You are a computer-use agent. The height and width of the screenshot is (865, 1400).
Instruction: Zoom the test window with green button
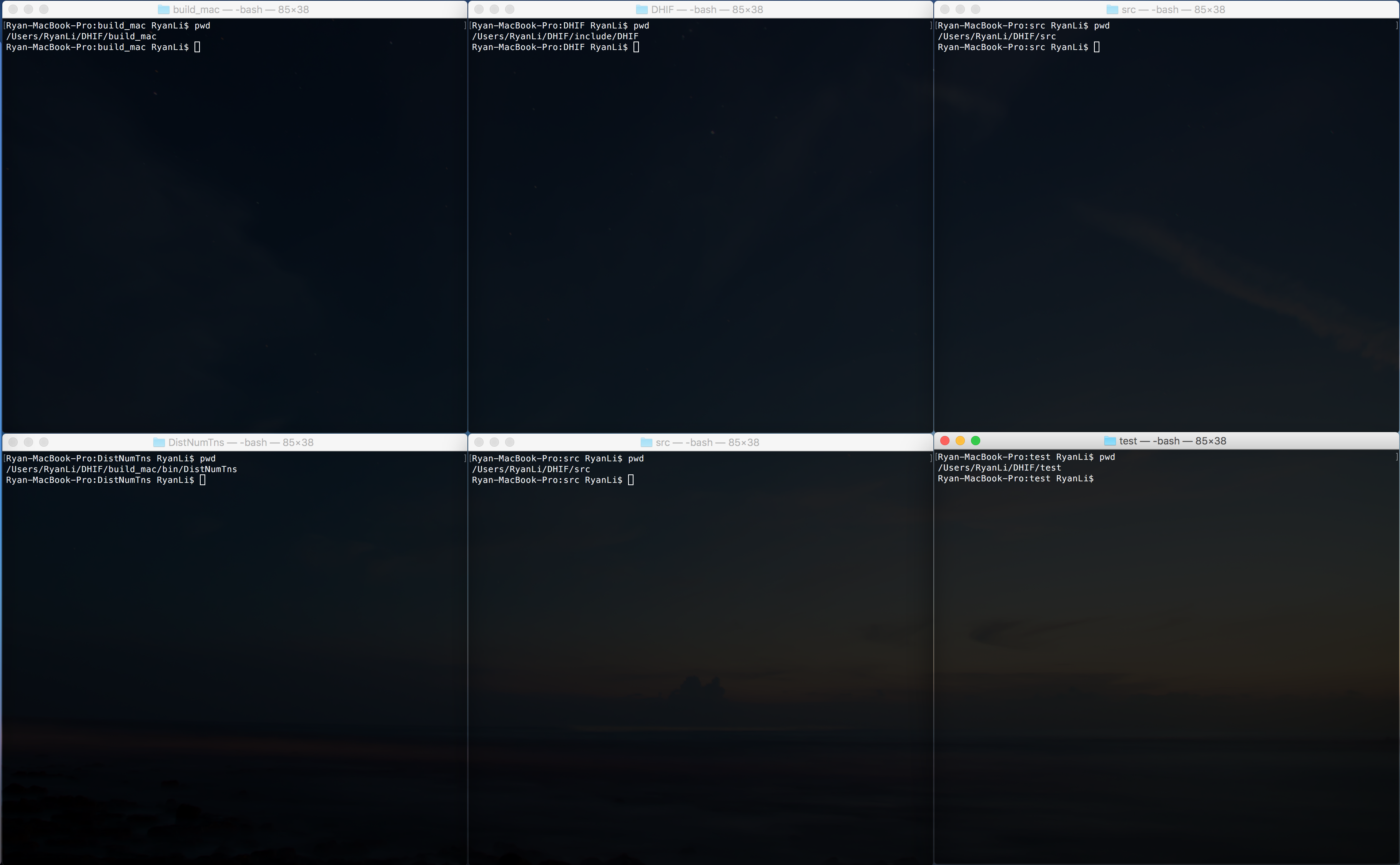[x=976, y=441]
